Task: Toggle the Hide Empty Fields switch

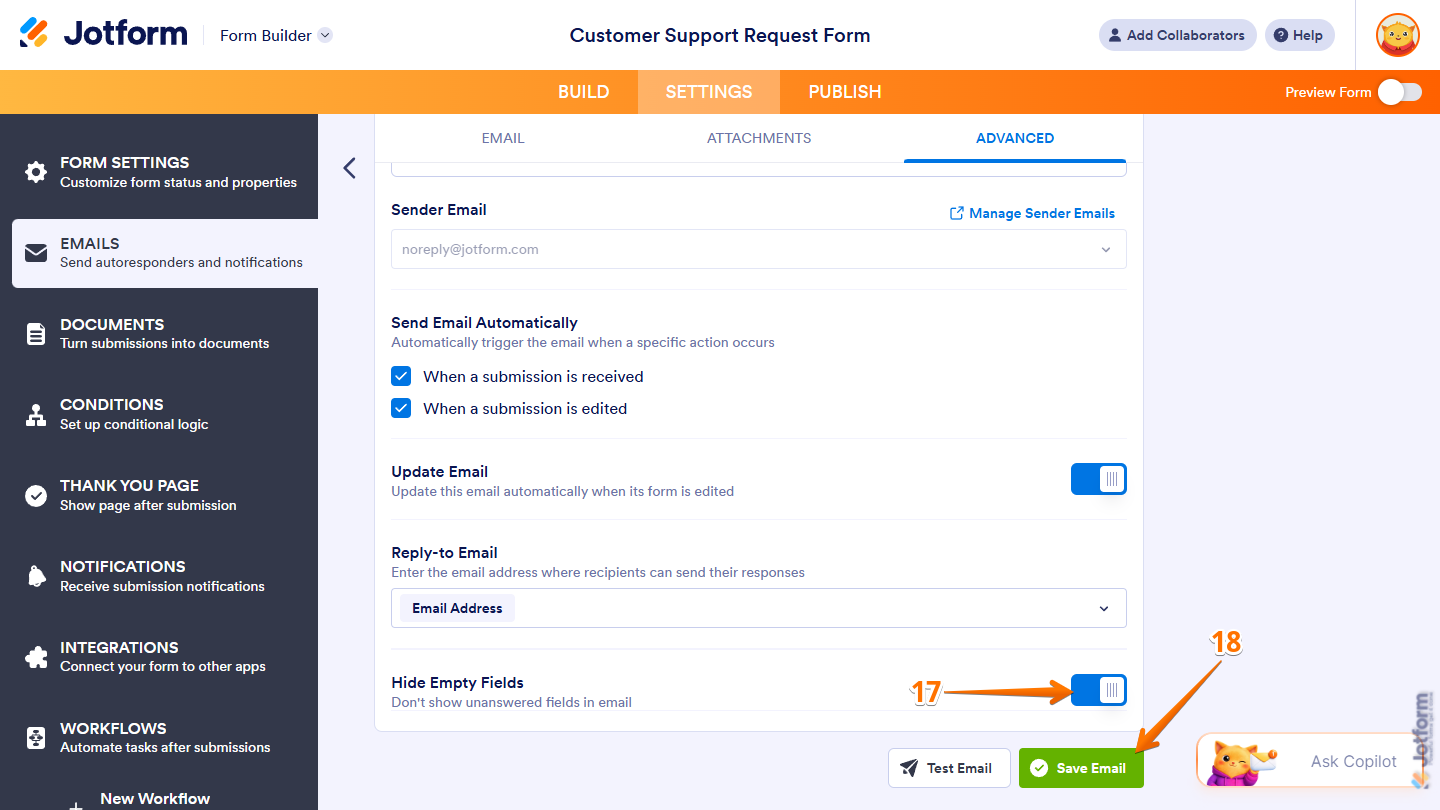Action: pos(1099,690)
